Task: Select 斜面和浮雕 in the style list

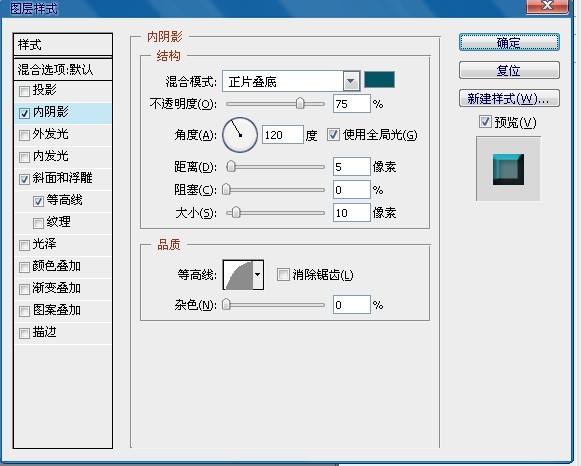Action: tap(63, 179)
